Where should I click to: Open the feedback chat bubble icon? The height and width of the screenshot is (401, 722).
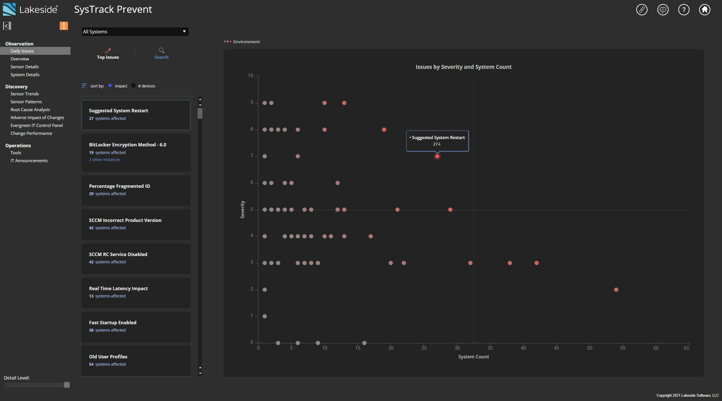(663, 10)
